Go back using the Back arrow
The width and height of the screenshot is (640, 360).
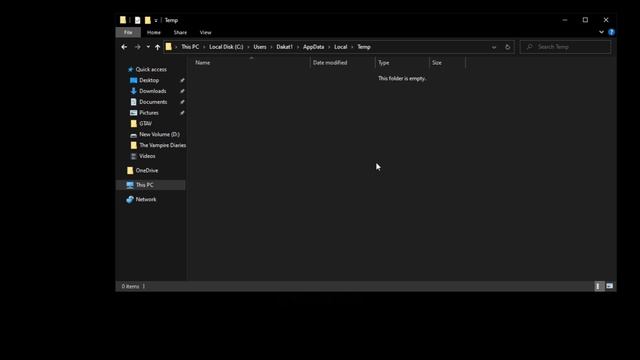pyautogui.click(x=124, y=47)
